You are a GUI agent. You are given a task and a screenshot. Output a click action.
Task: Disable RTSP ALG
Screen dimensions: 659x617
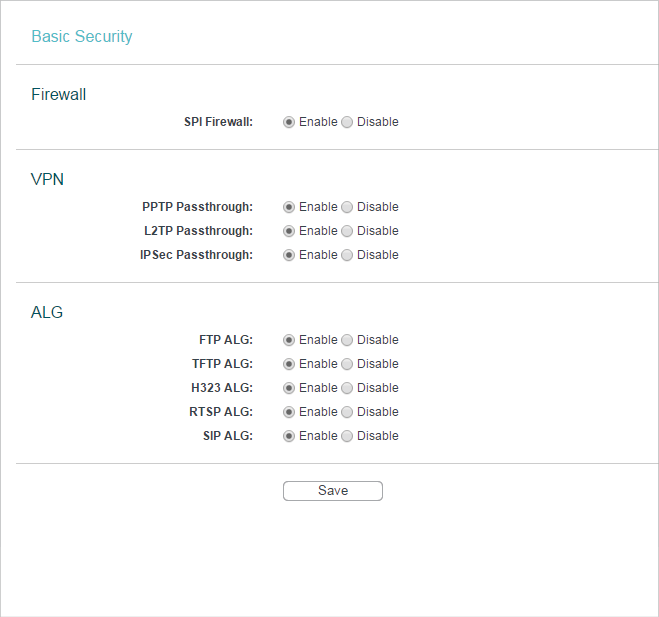click(347, 412)
